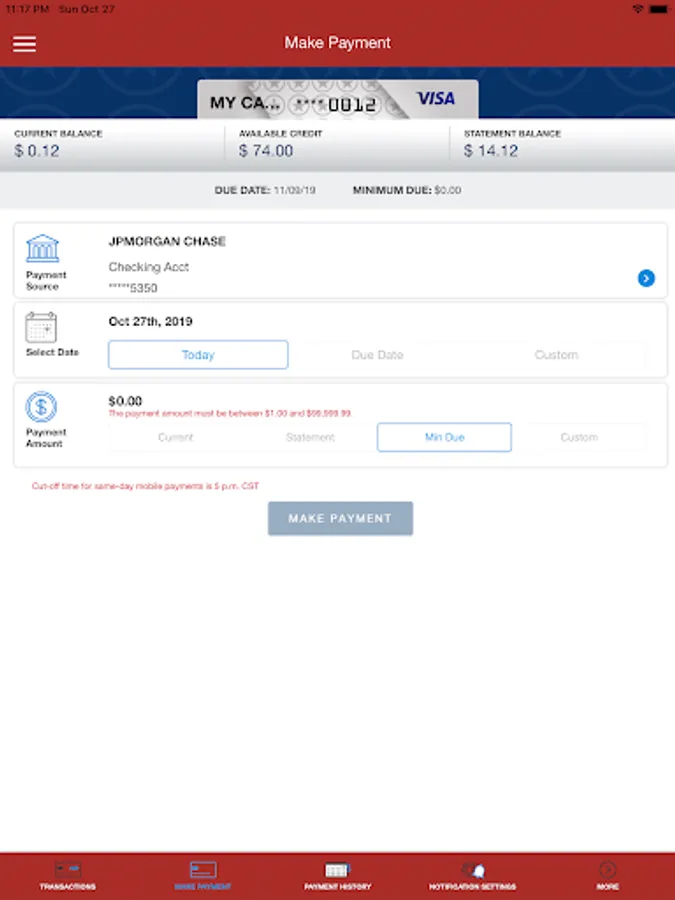Open the Notification Settings tab
Screen dimensions: 675x900
pos(472,875)
